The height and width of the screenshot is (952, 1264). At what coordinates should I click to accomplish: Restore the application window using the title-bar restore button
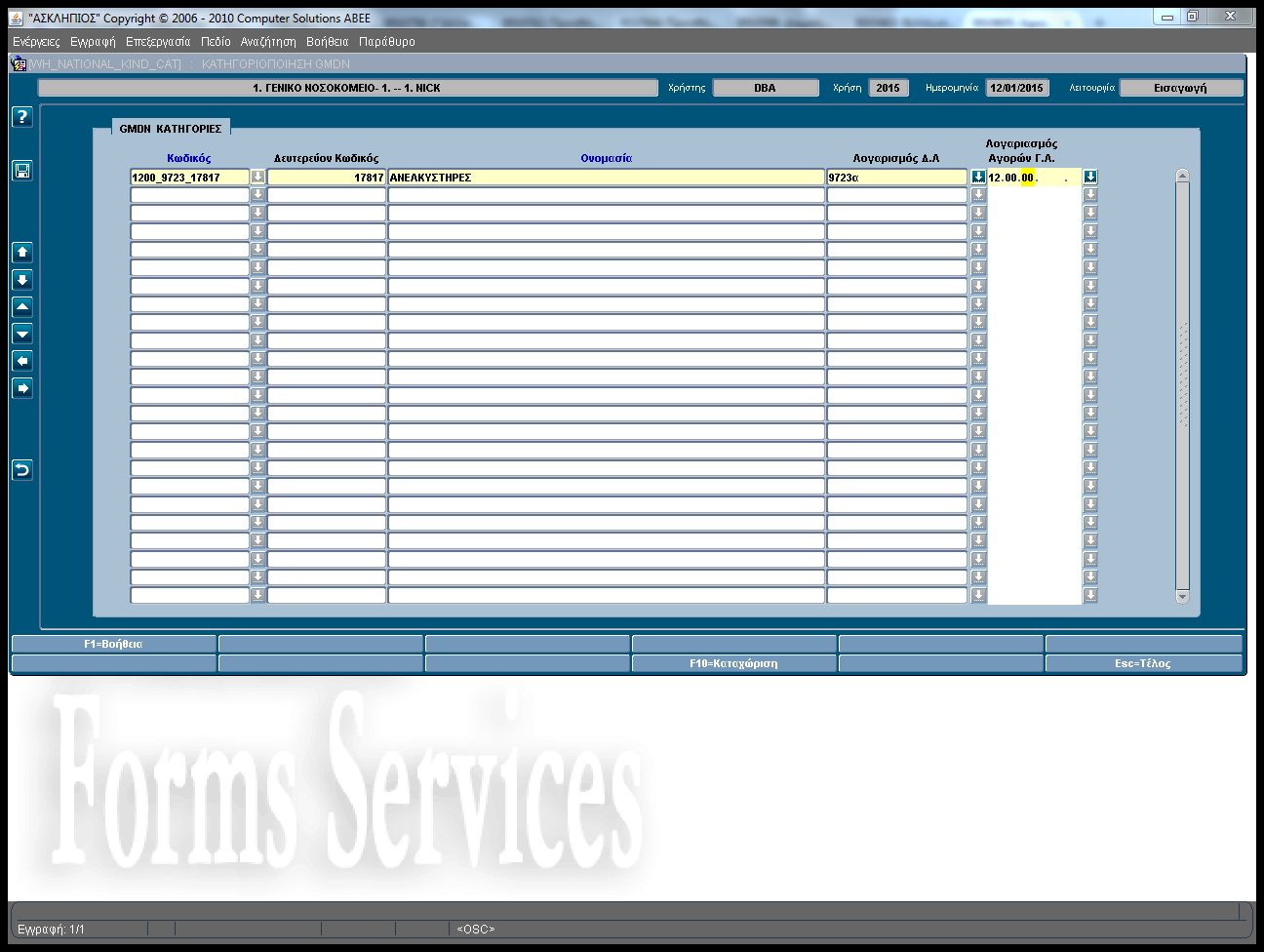click(1192, 17)
